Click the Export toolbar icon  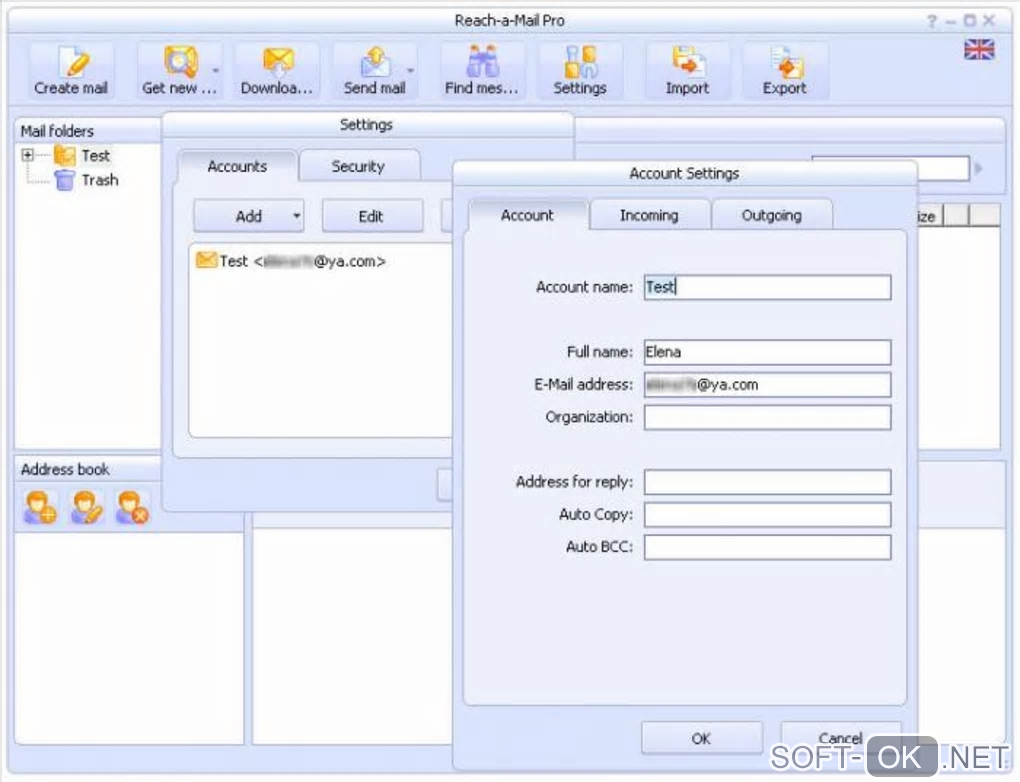[785, 70]
